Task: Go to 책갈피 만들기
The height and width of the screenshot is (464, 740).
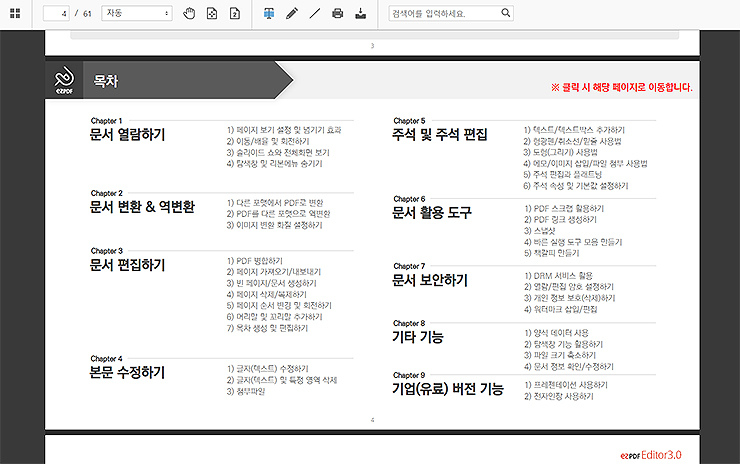Action: pyautogui.click(x=552, y=253)
